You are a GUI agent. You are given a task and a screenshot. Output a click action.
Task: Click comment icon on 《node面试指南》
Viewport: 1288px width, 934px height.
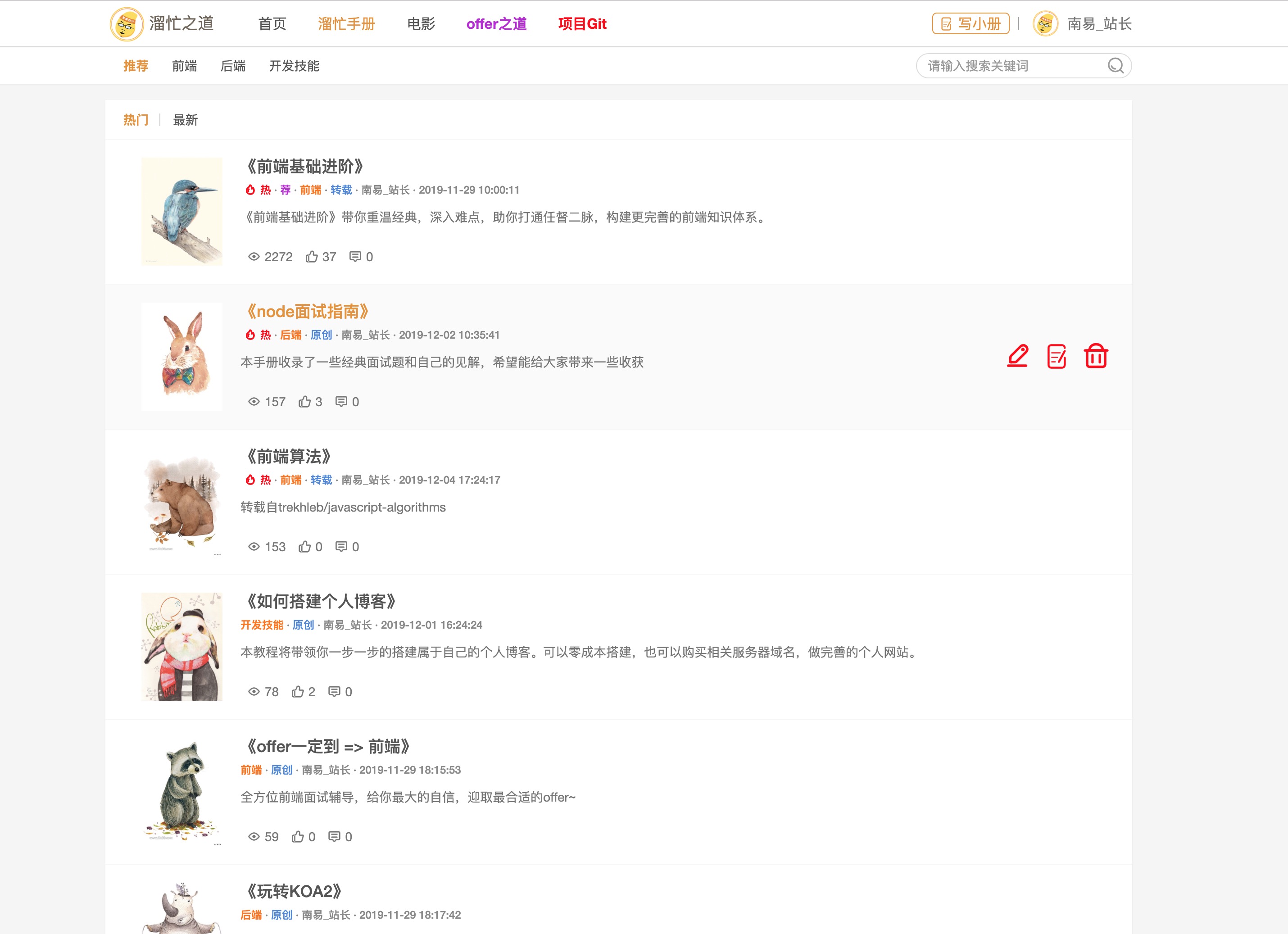tap(341, 401)
